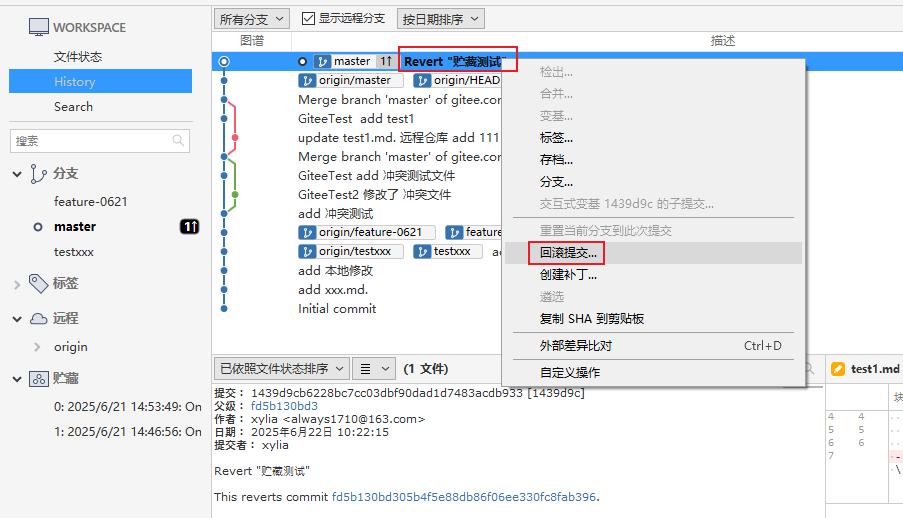Expand the origin remote node
Image resolution: width=903 pixels, height=518 pixels.
pos(38,347)
